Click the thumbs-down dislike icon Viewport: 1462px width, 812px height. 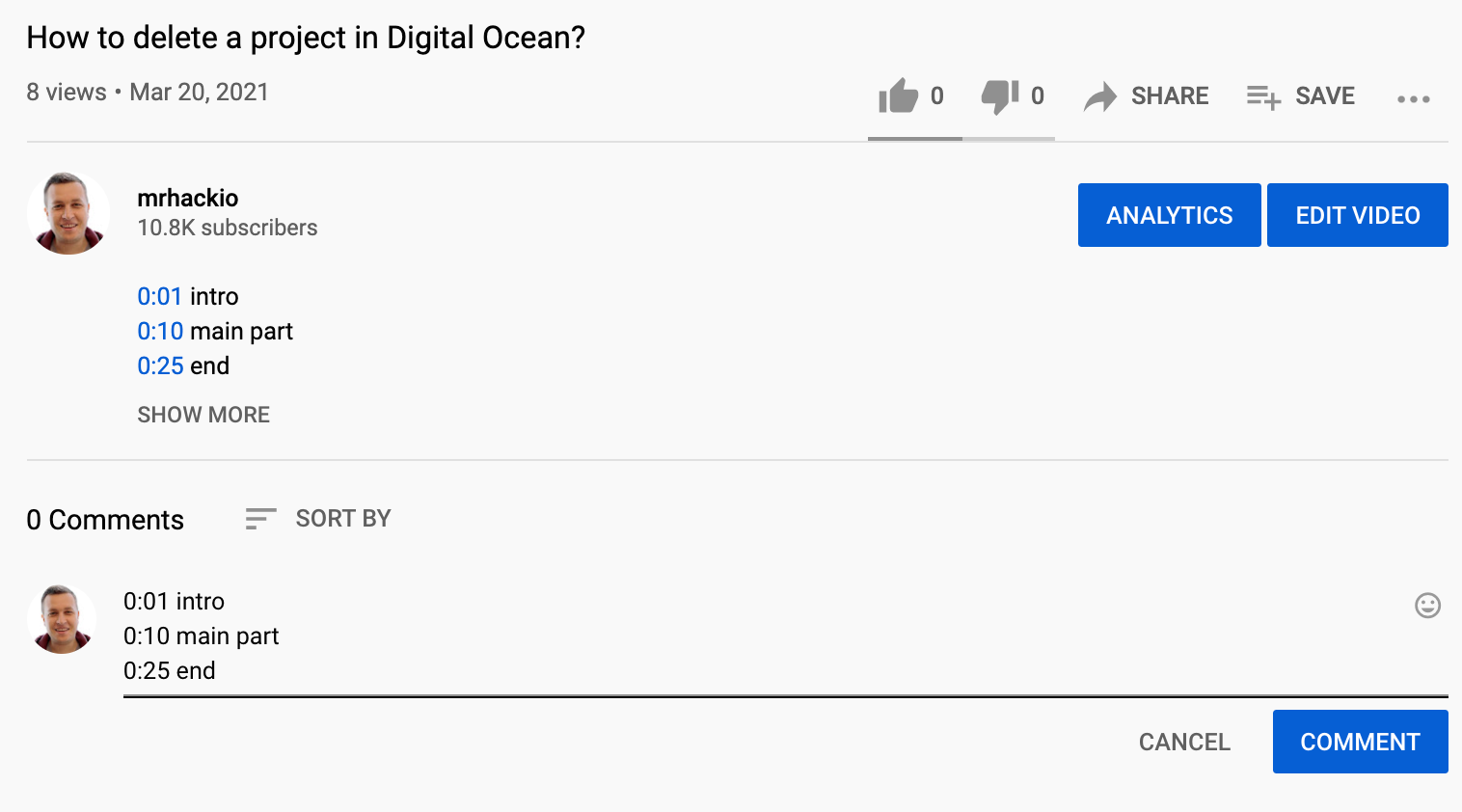(x=1000, y=95)
